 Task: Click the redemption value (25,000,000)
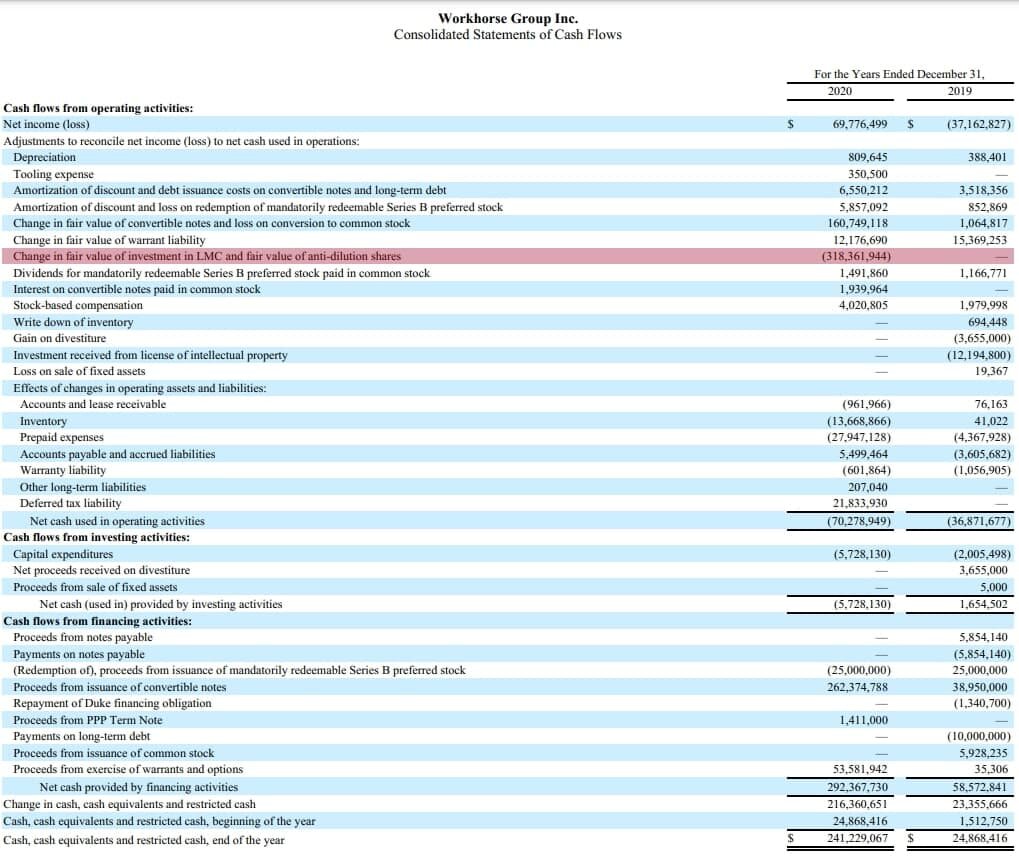858,670
